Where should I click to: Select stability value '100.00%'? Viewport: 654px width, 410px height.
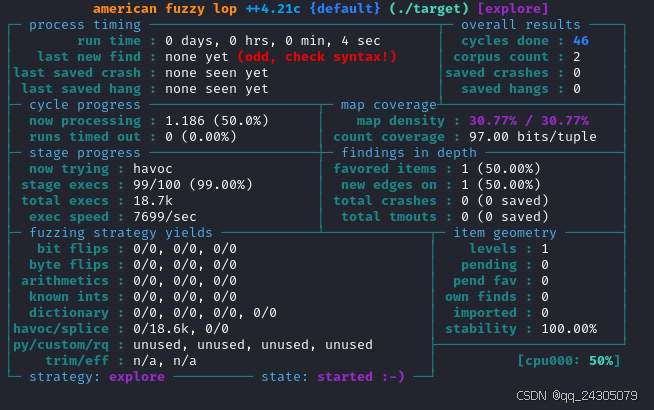pos(569,329)
